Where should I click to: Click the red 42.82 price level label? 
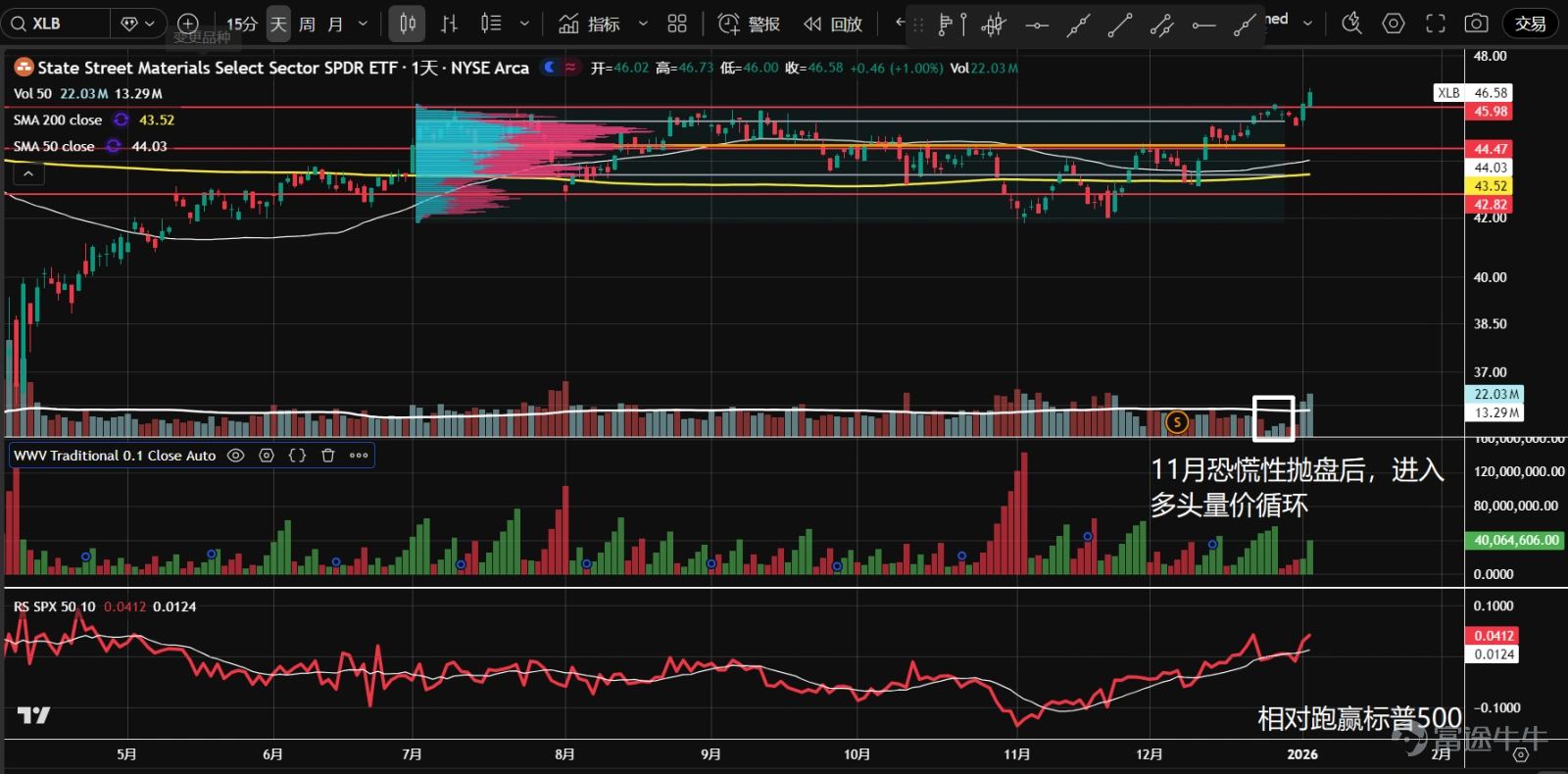(1491, 205)
